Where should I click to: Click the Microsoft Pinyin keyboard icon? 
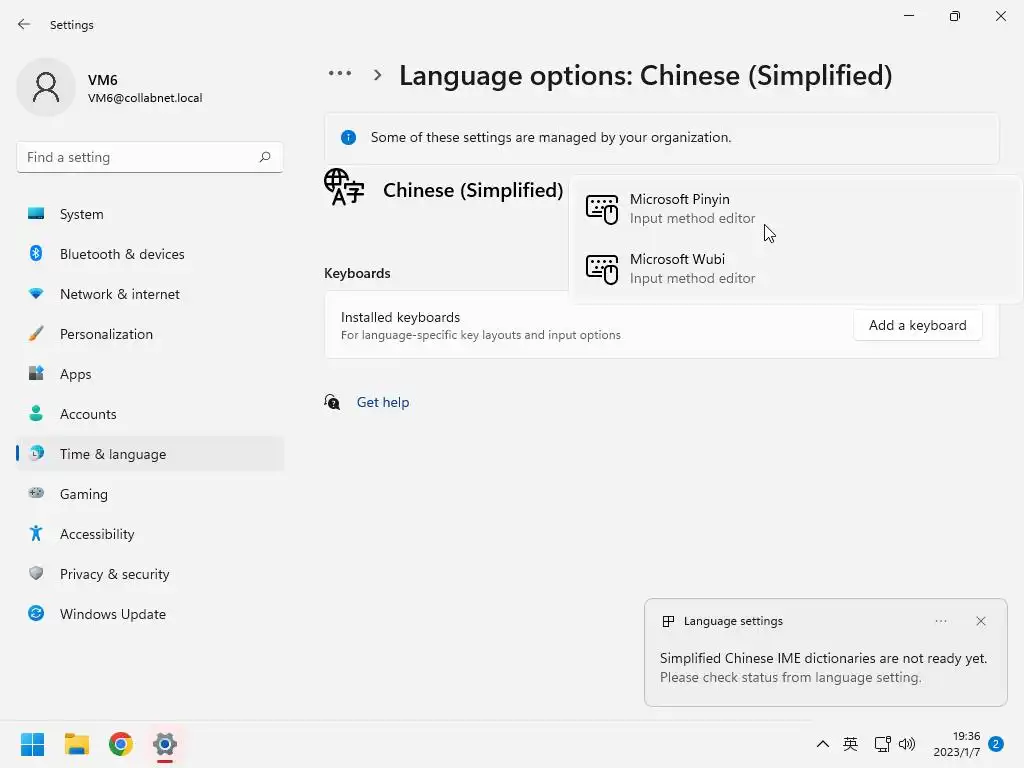pyautogui.click(x=601, y=210)
